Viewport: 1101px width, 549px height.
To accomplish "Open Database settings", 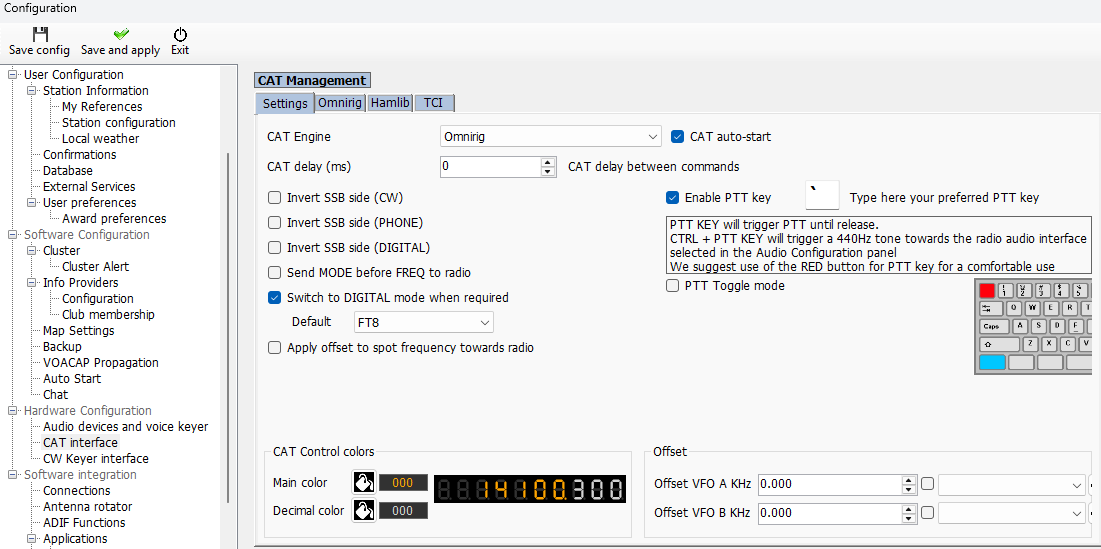I will 67,171.
